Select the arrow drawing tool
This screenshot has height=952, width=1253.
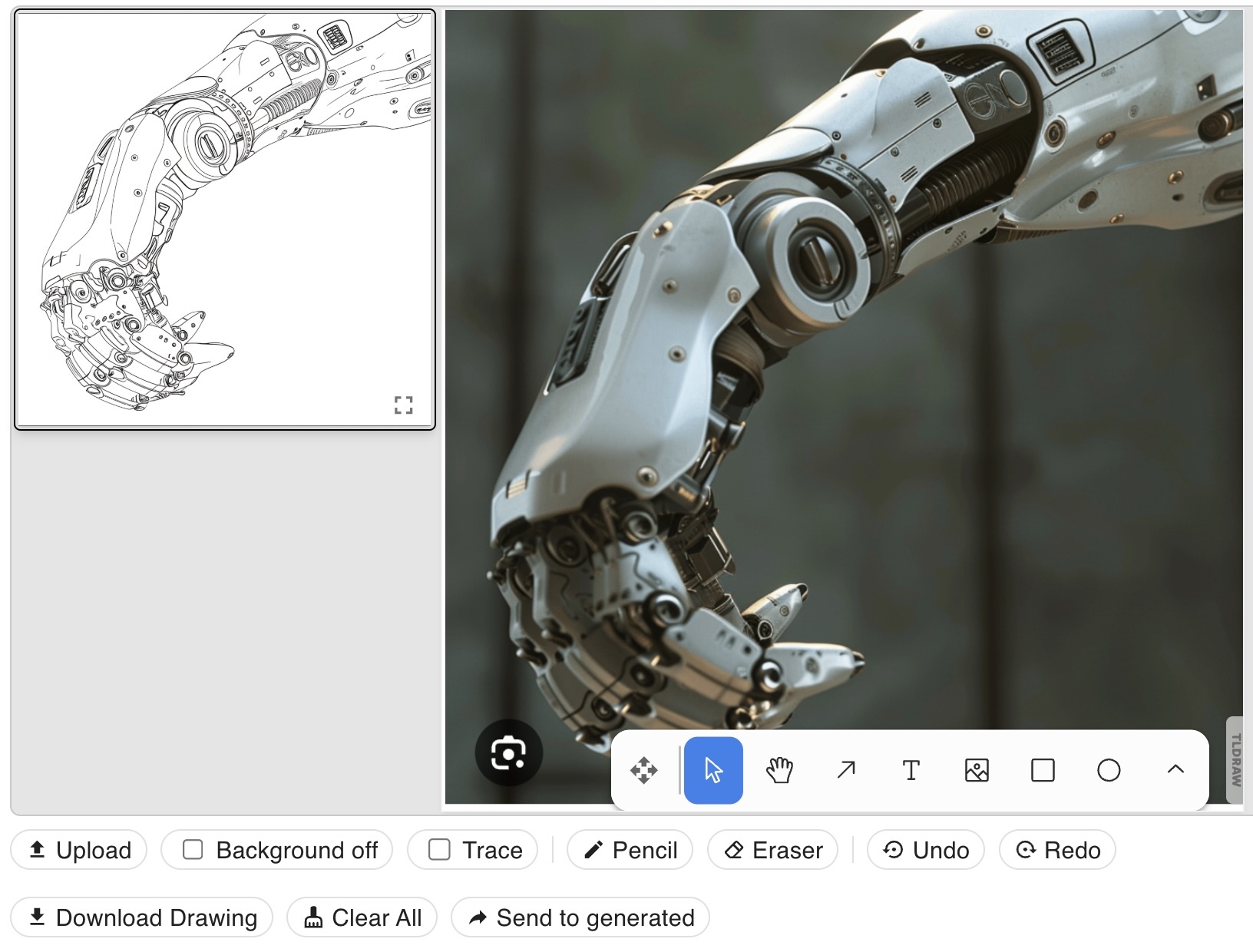click(x=845, y=770)
